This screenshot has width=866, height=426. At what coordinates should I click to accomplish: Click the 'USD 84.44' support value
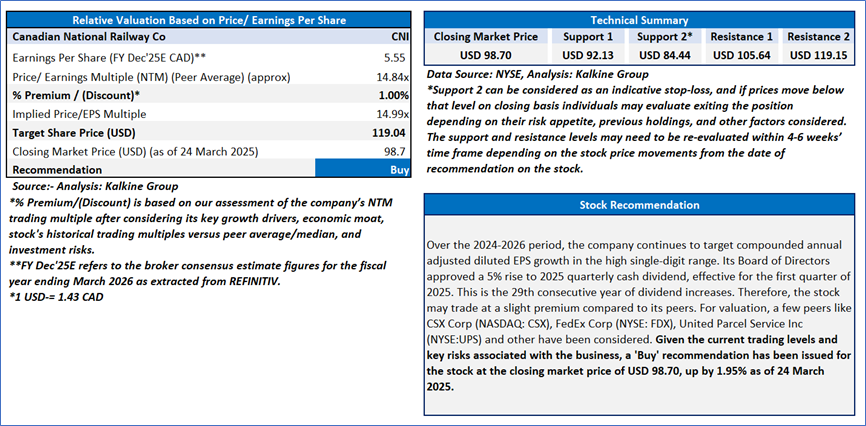click(664, 56)
